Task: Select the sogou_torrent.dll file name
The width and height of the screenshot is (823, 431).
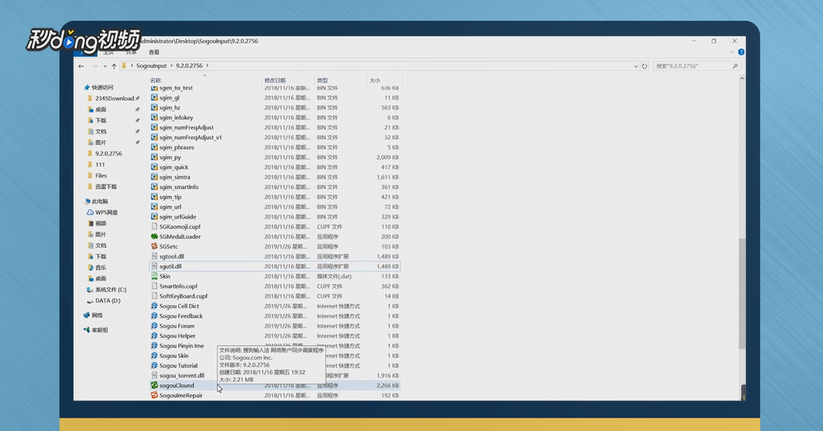Action: (x=182, y=375)
